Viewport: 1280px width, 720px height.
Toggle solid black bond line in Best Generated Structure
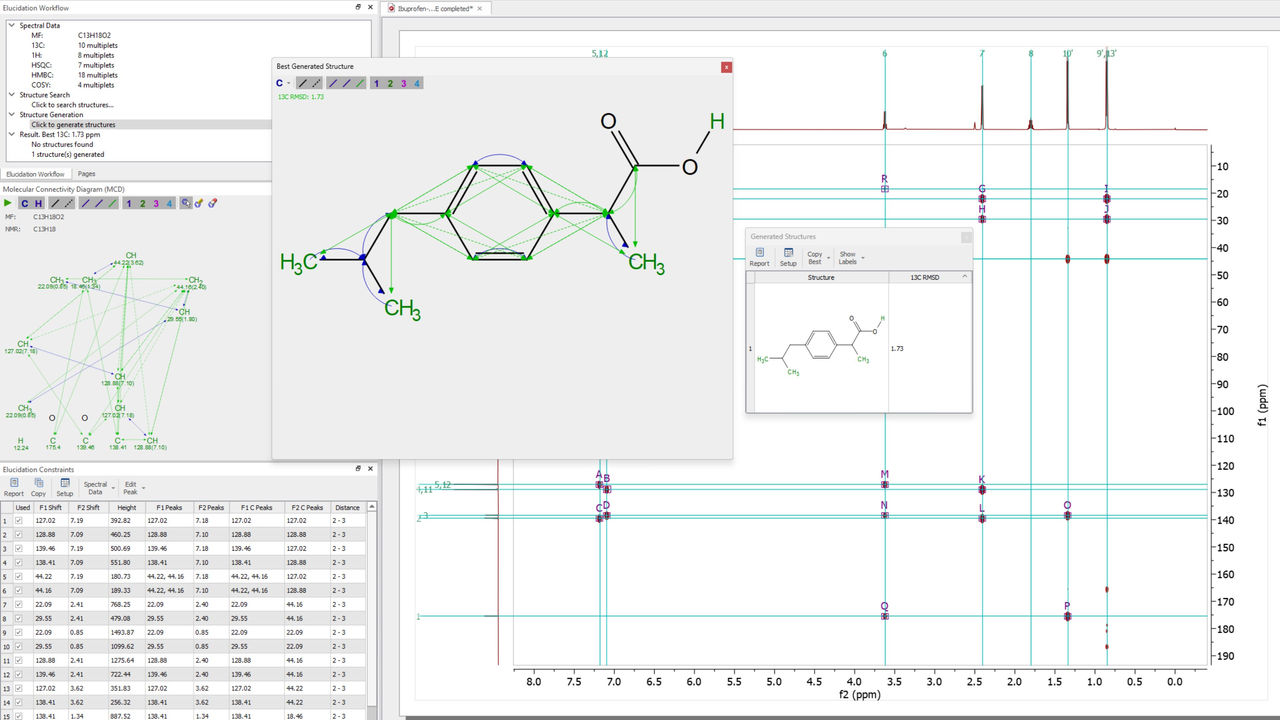click(x=304, y=83)
